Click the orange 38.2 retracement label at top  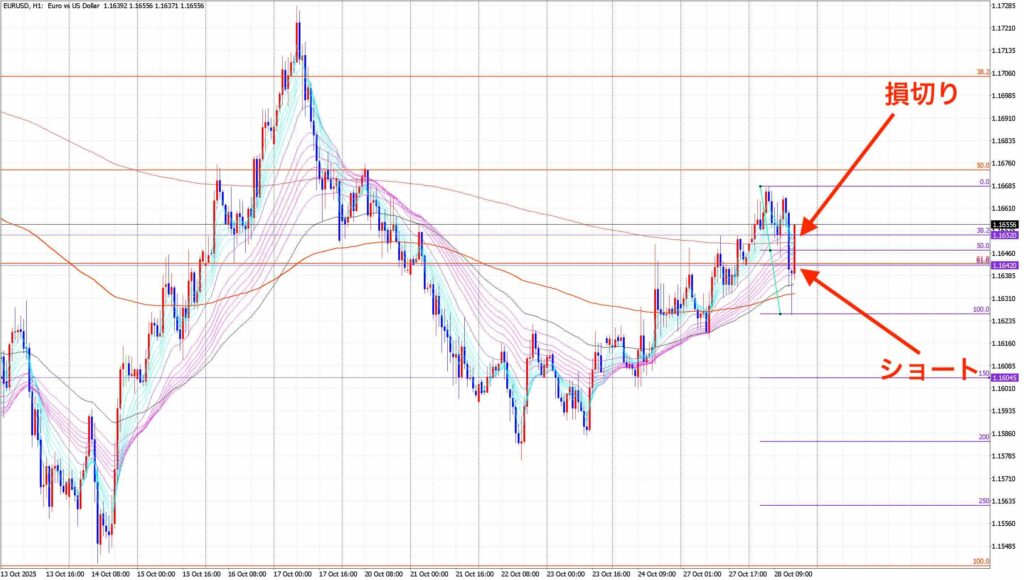pyautogui.click(x=982, y=72)
